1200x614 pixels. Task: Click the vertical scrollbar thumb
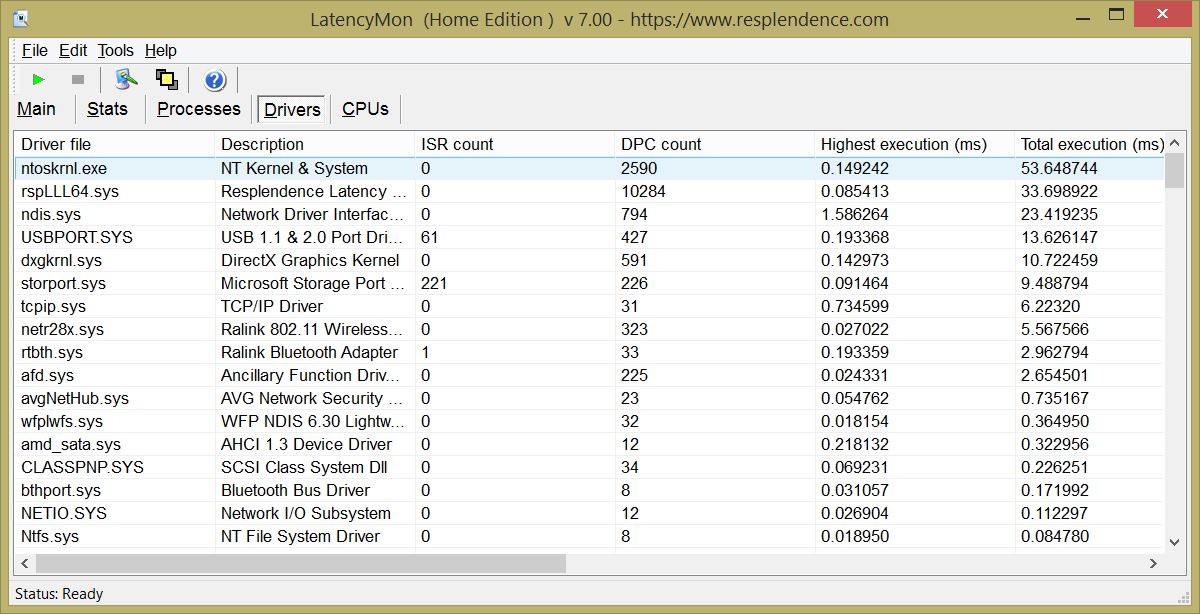(1175, 169)
